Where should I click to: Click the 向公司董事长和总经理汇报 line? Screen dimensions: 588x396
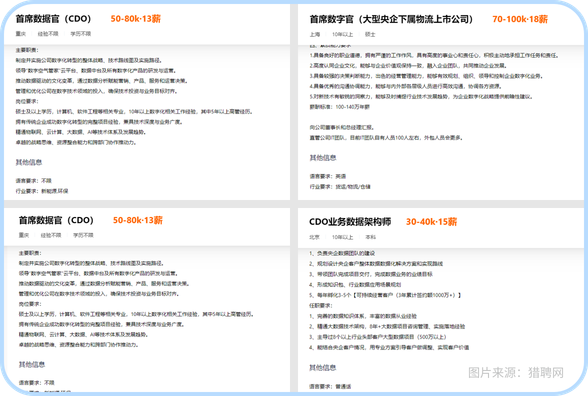pos(342,128)
